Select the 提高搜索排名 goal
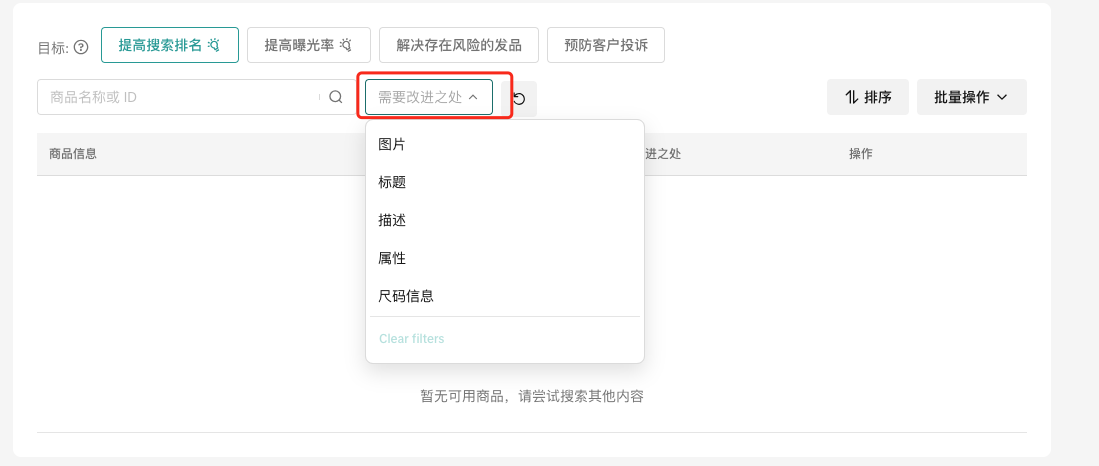This screenshot has width=1099, height=466. pyautogui.click(x=169, y=45)
